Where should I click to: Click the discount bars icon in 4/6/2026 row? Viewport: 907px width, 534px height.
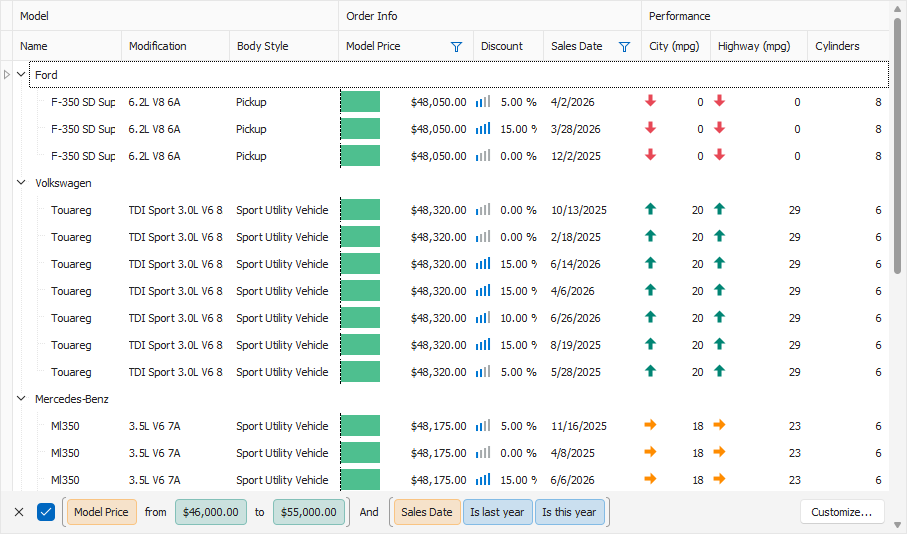coord(482,290)
